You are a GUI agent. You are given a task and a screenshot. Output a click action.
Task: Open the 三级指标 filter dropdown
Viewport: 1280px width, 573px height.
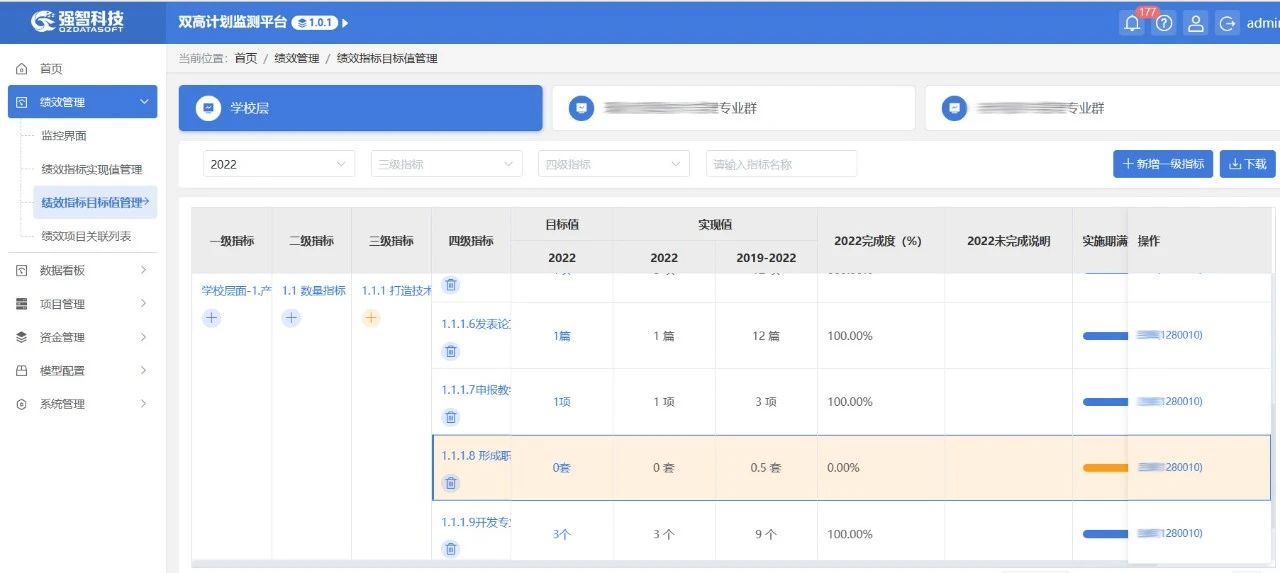pos(446,164)
